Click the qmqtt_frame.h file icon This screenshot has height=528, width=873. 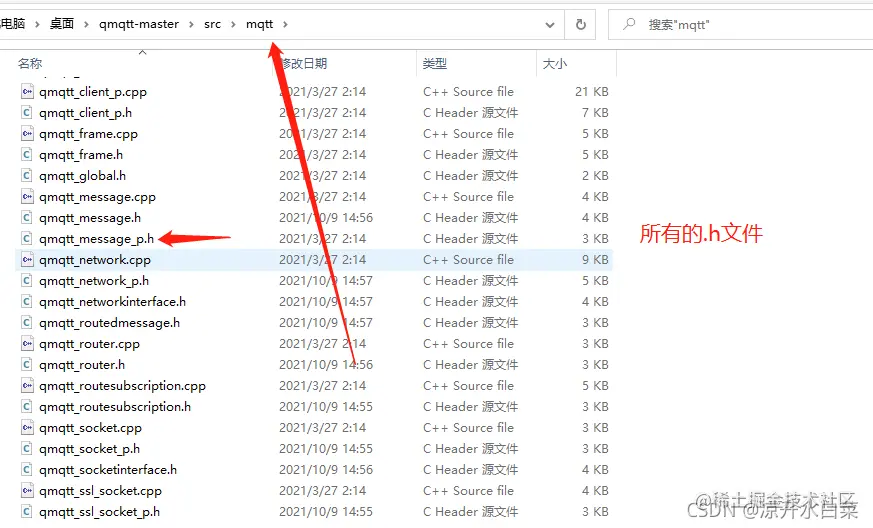[x=27, y=154]
